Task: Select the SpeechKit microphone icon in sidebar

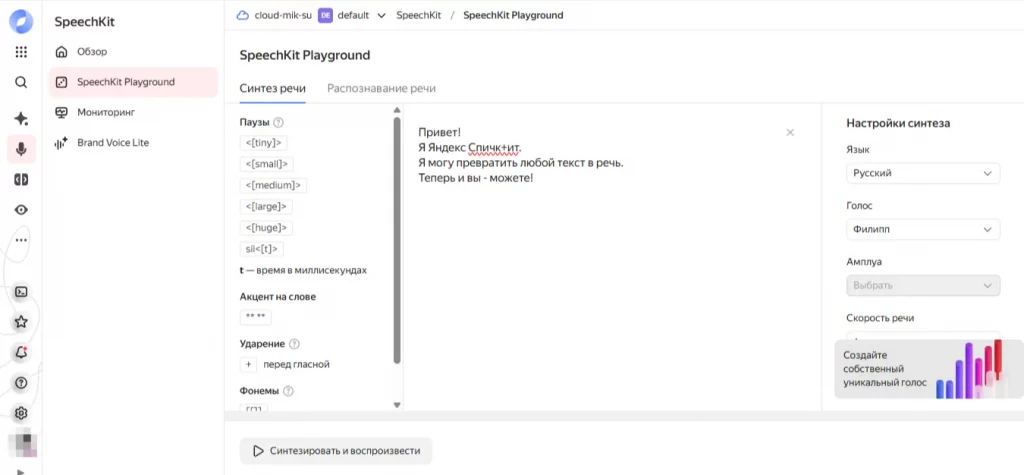Action: tap(21, 149)
